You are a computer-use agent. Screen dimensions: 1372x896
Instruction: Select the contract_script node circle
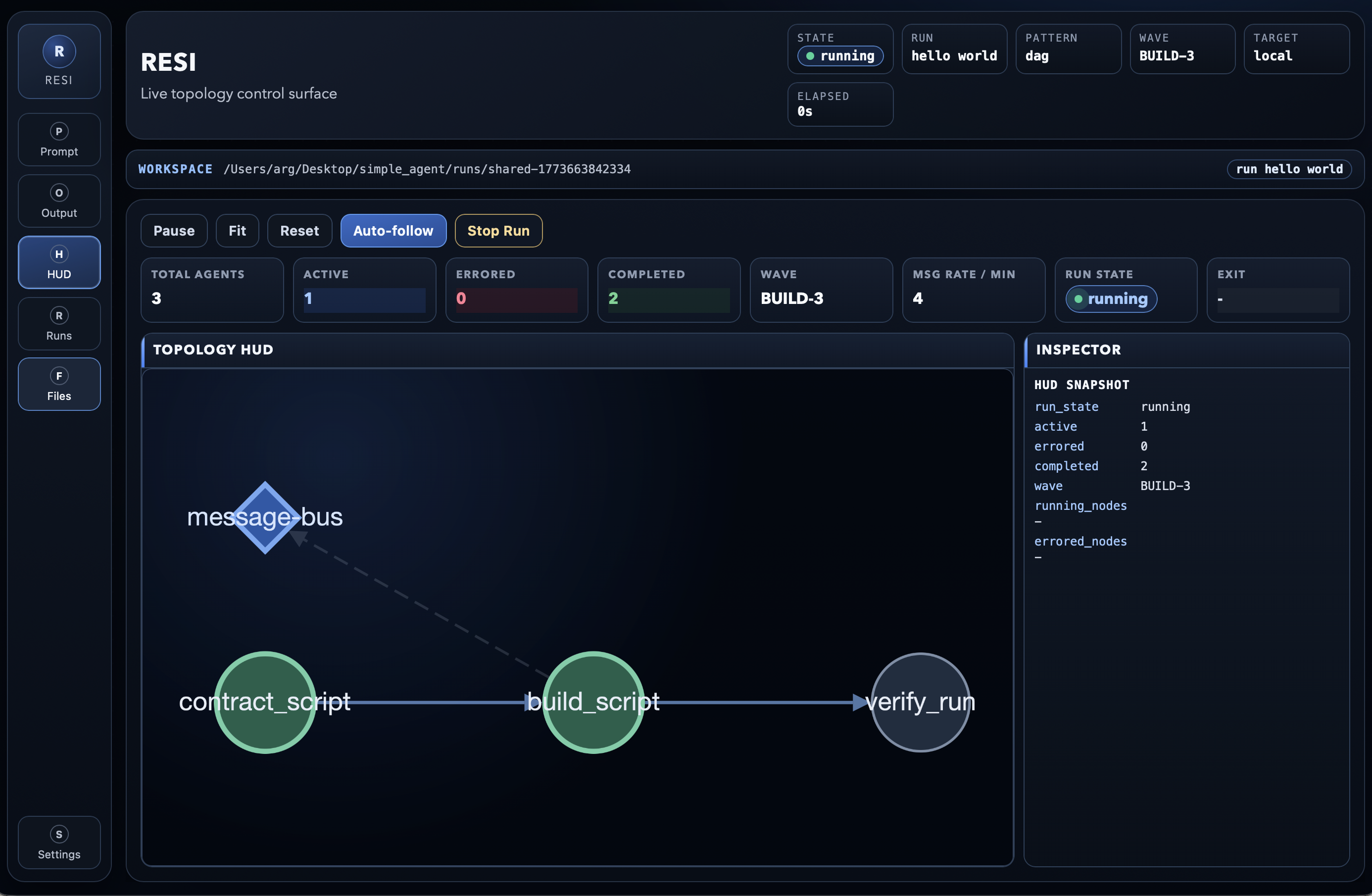tap(265, 701)
